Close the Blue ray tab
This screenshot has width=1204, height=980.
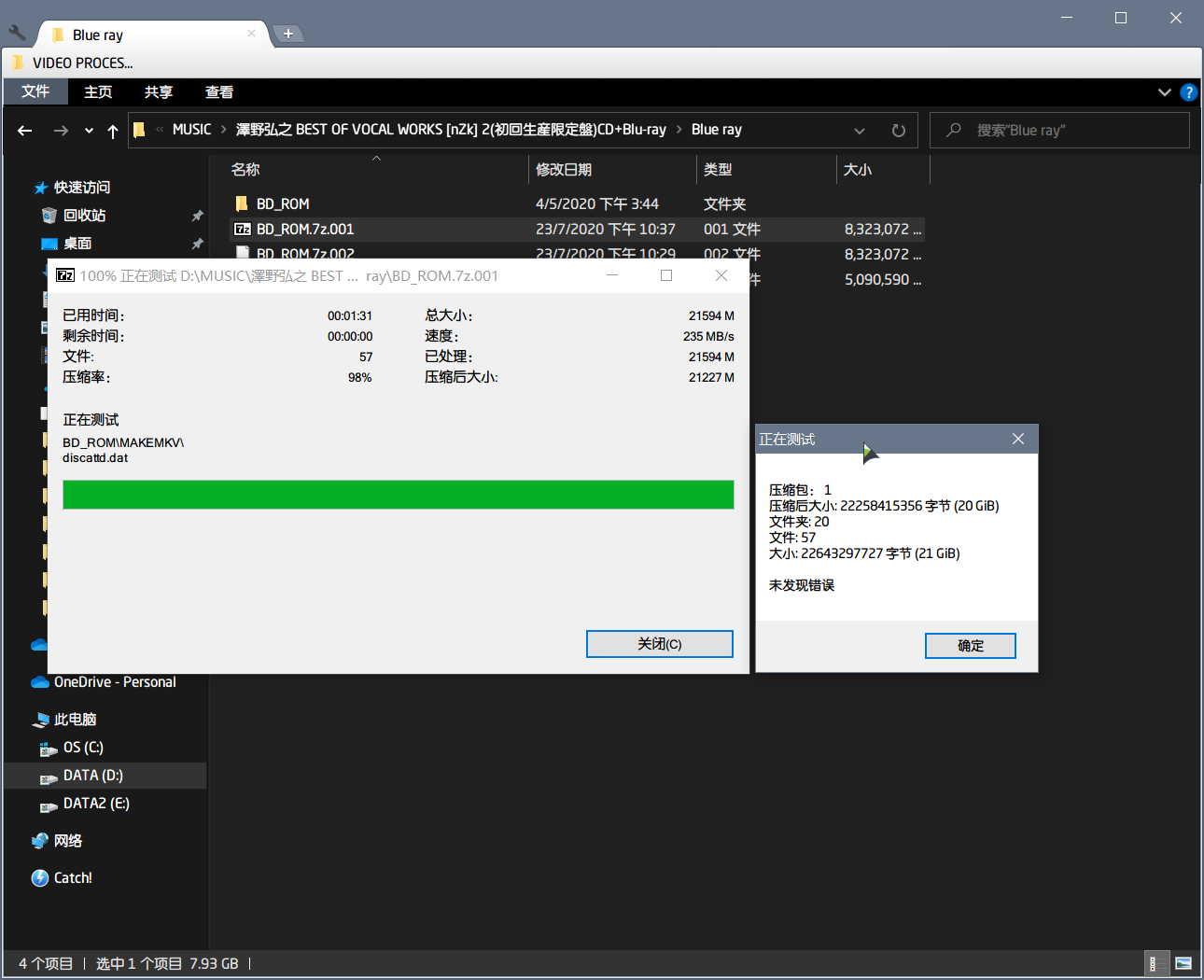[x=251, y=34]
